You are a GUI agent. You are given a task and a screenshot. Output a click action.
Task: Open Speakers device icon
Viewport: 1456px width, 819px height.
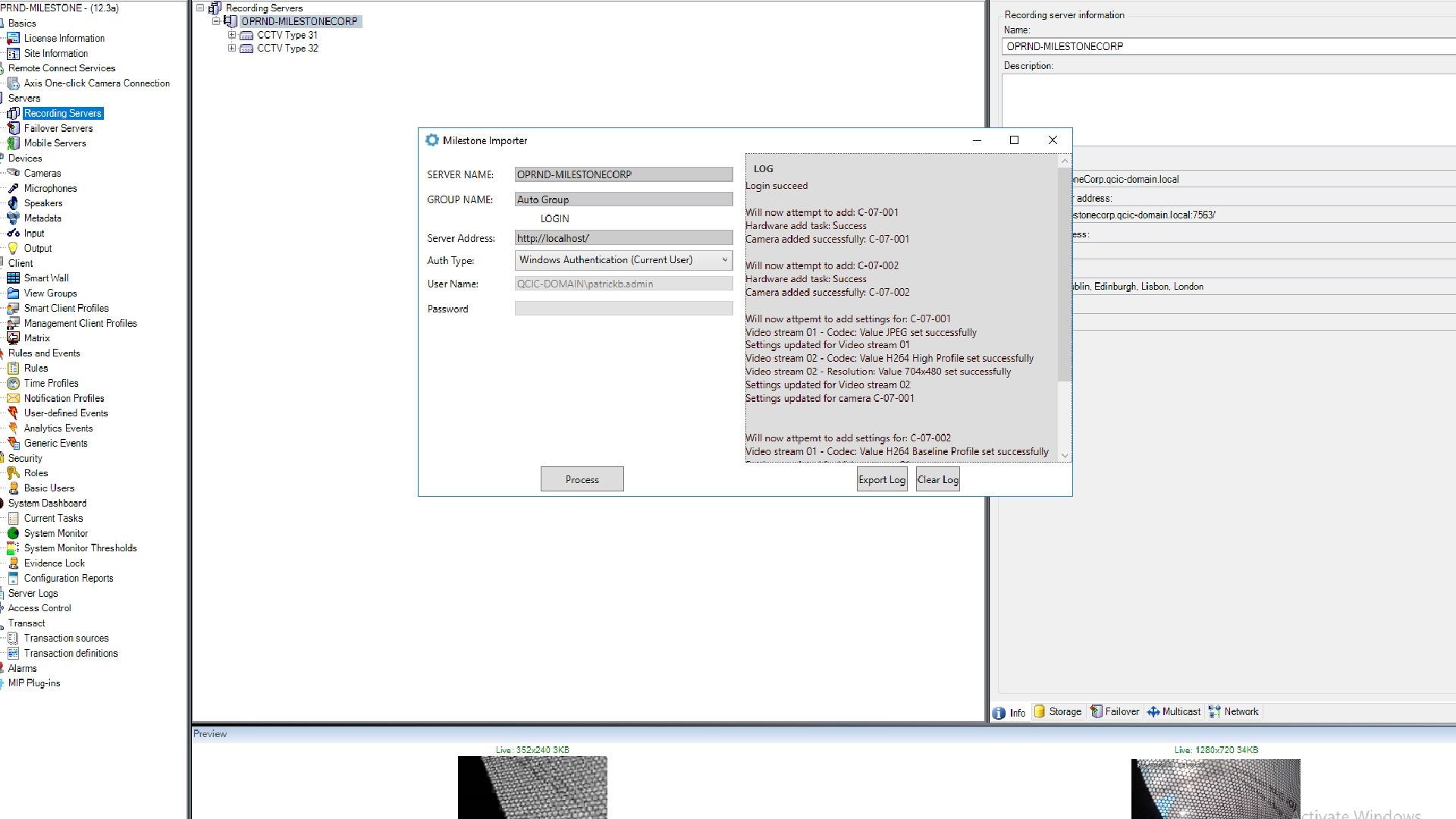(x=13, y=203)
